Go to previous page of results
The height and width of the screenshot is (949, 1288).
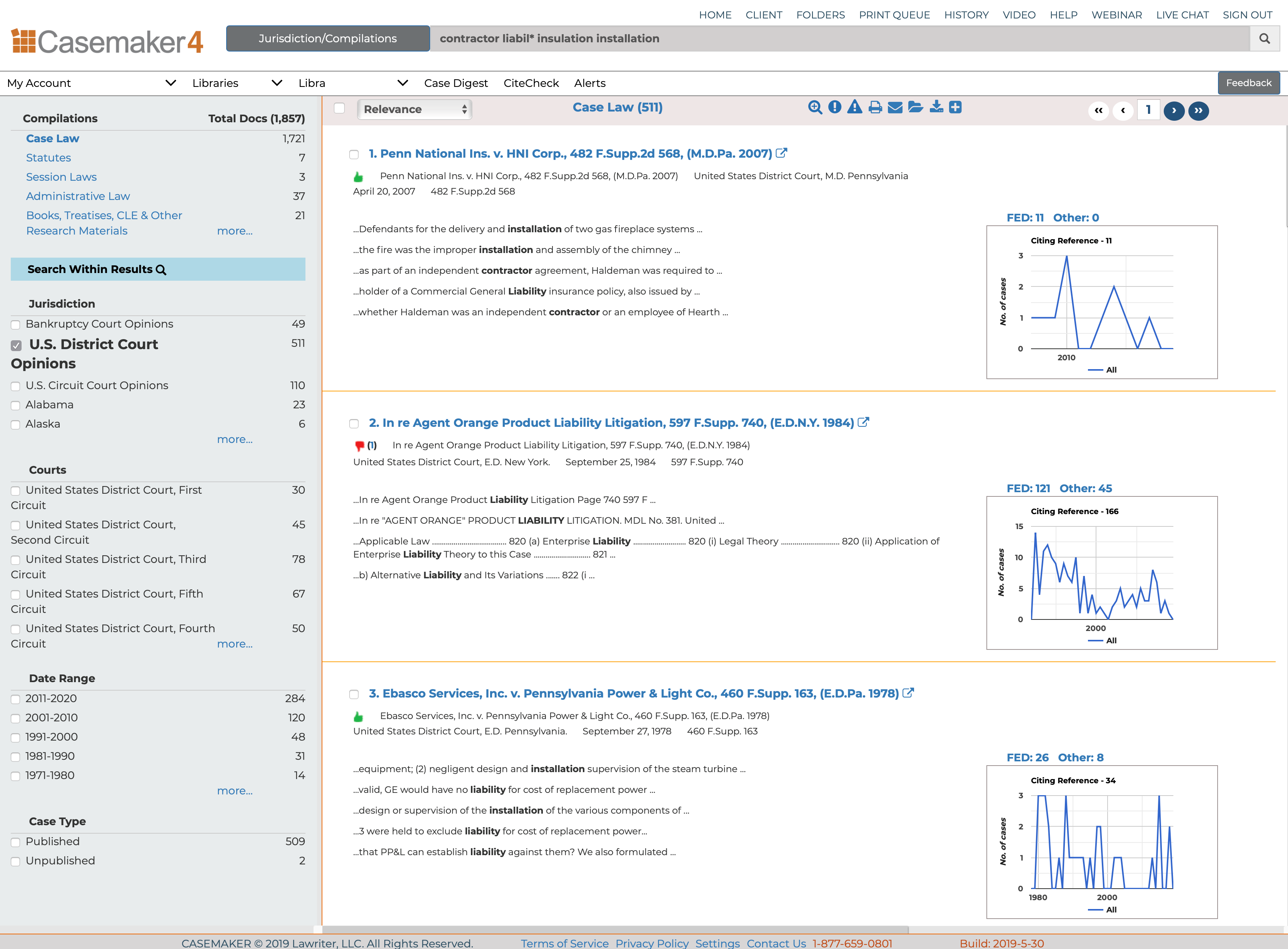coord(1123,110)
